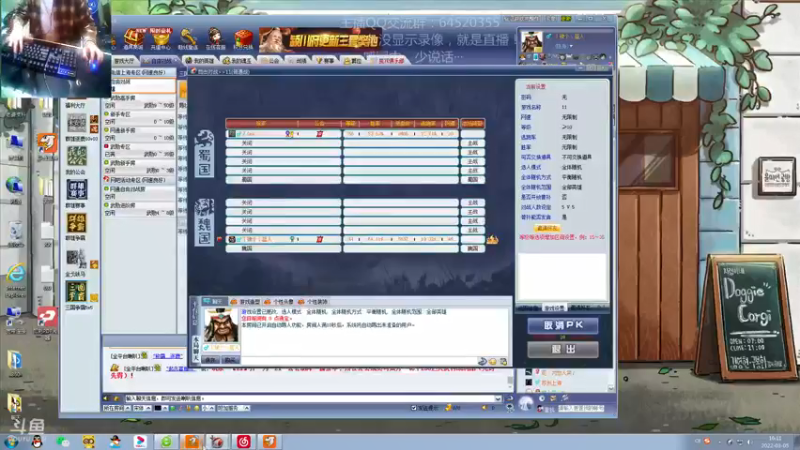
Task: Click the lobby chat vertical scrollbar
Action: [x=510, y=380]
